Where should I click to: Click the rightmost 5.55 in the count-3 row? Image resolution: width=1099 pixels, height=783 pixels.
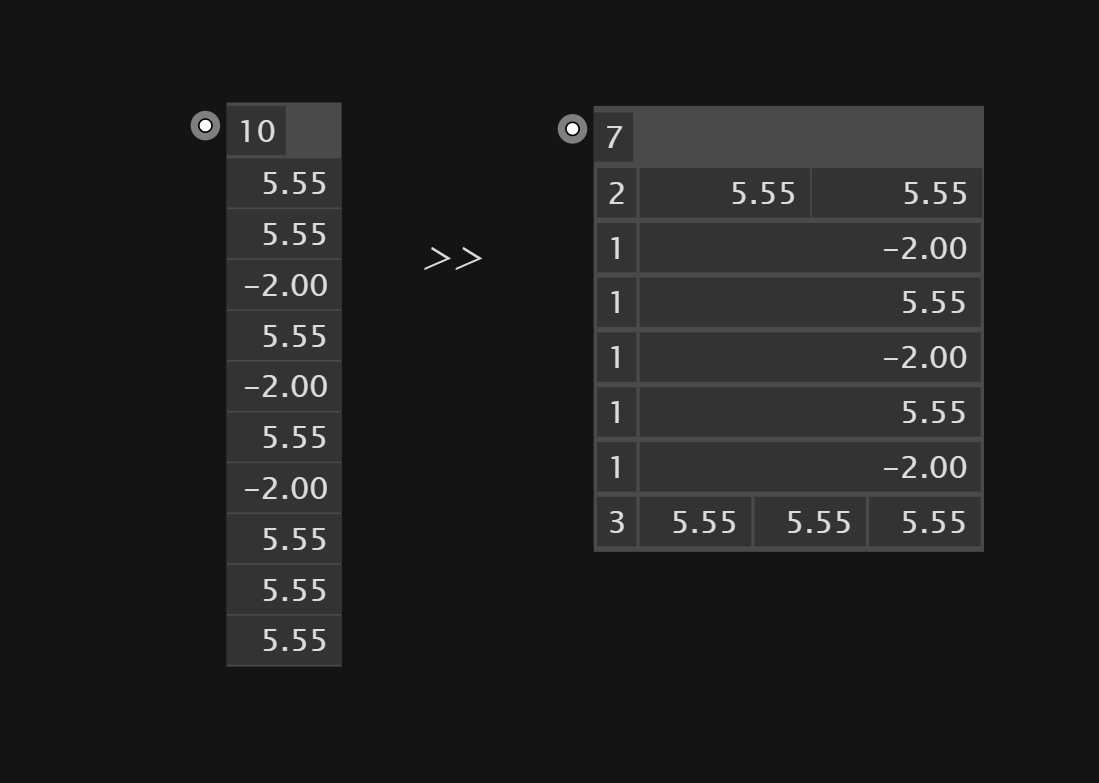(x=924, y=522)
